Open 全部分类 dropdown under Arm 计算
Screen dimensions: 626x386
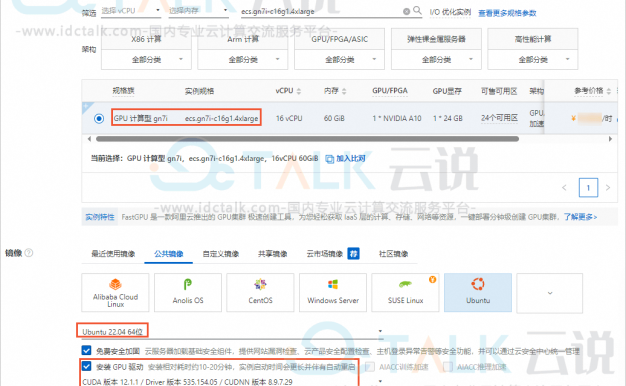pyautogui.click(x=243, y=60)
